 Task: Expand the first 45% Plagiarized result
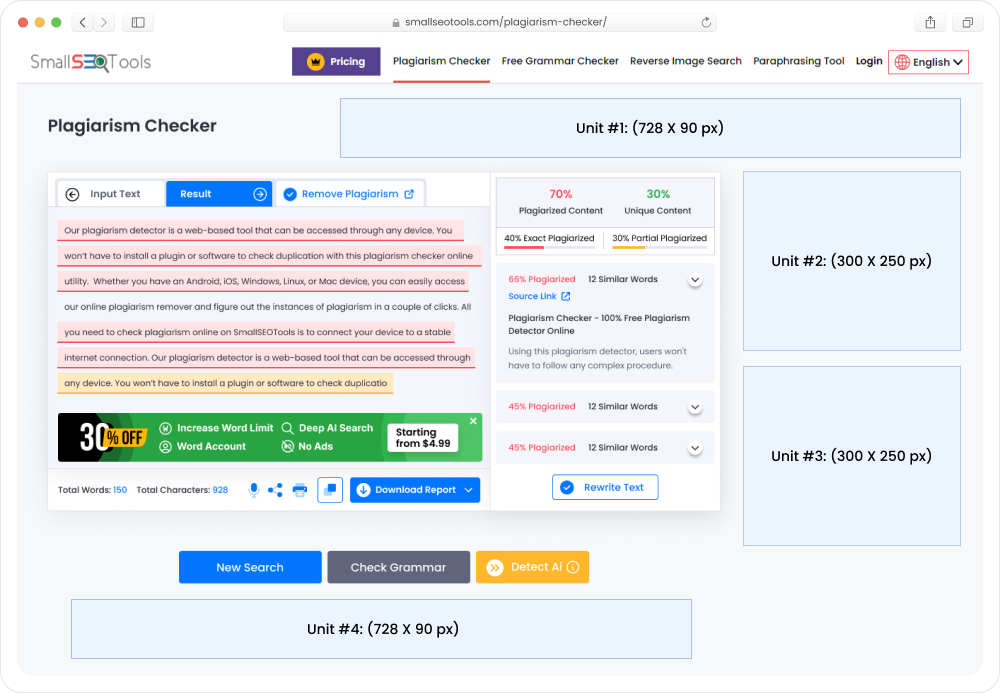pos(695,407)
